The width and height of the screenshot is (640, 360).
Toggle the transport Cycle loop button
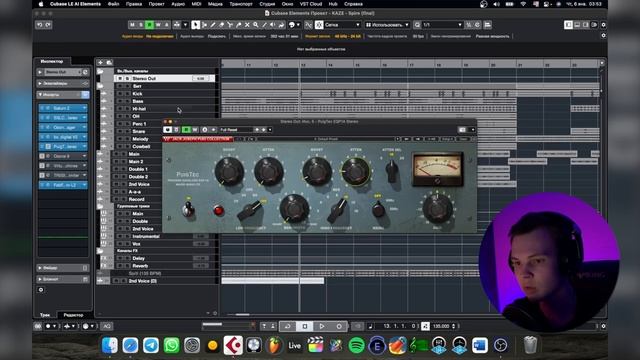(x=287, y=326)
